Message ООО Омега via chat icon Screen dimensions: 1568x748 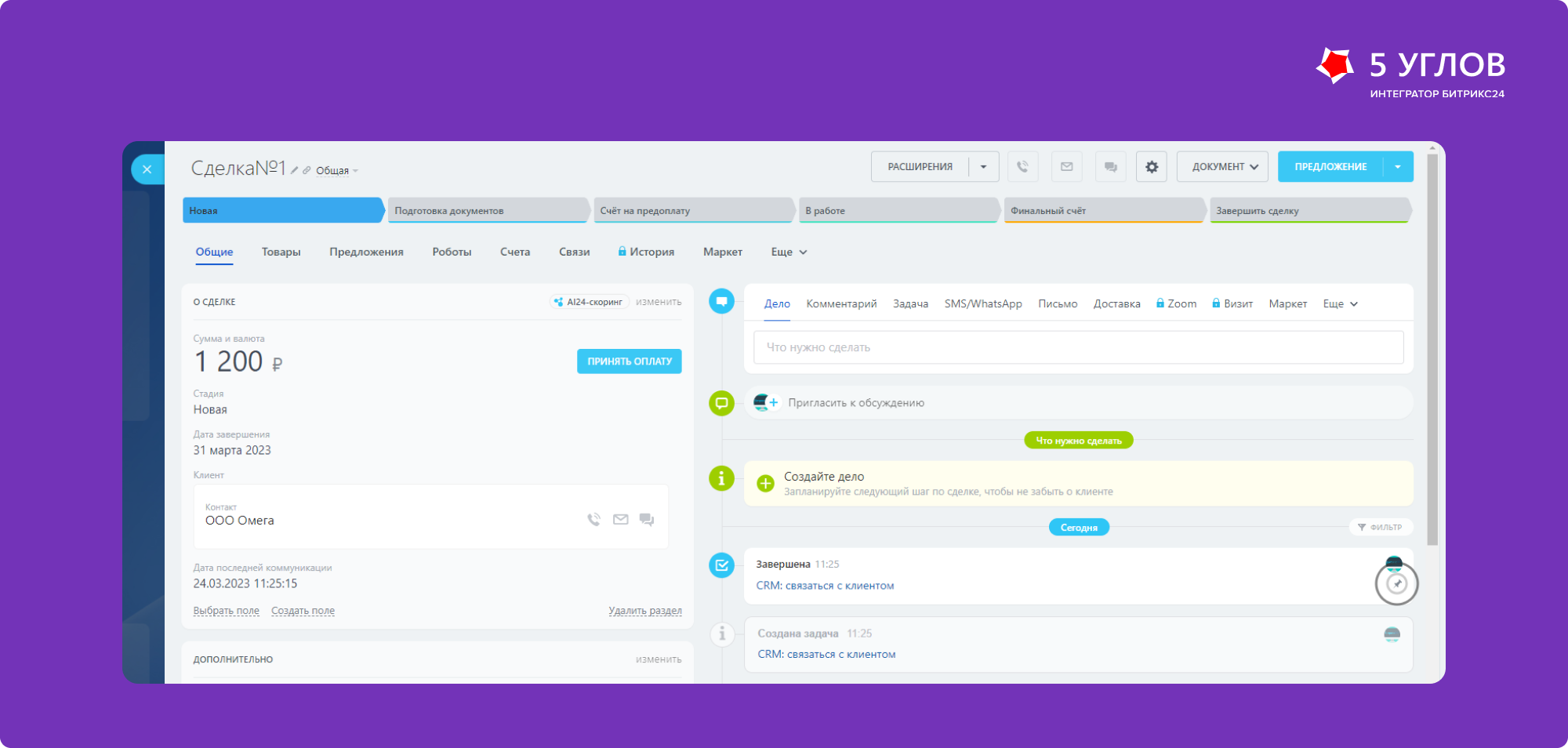coord(647,519)
